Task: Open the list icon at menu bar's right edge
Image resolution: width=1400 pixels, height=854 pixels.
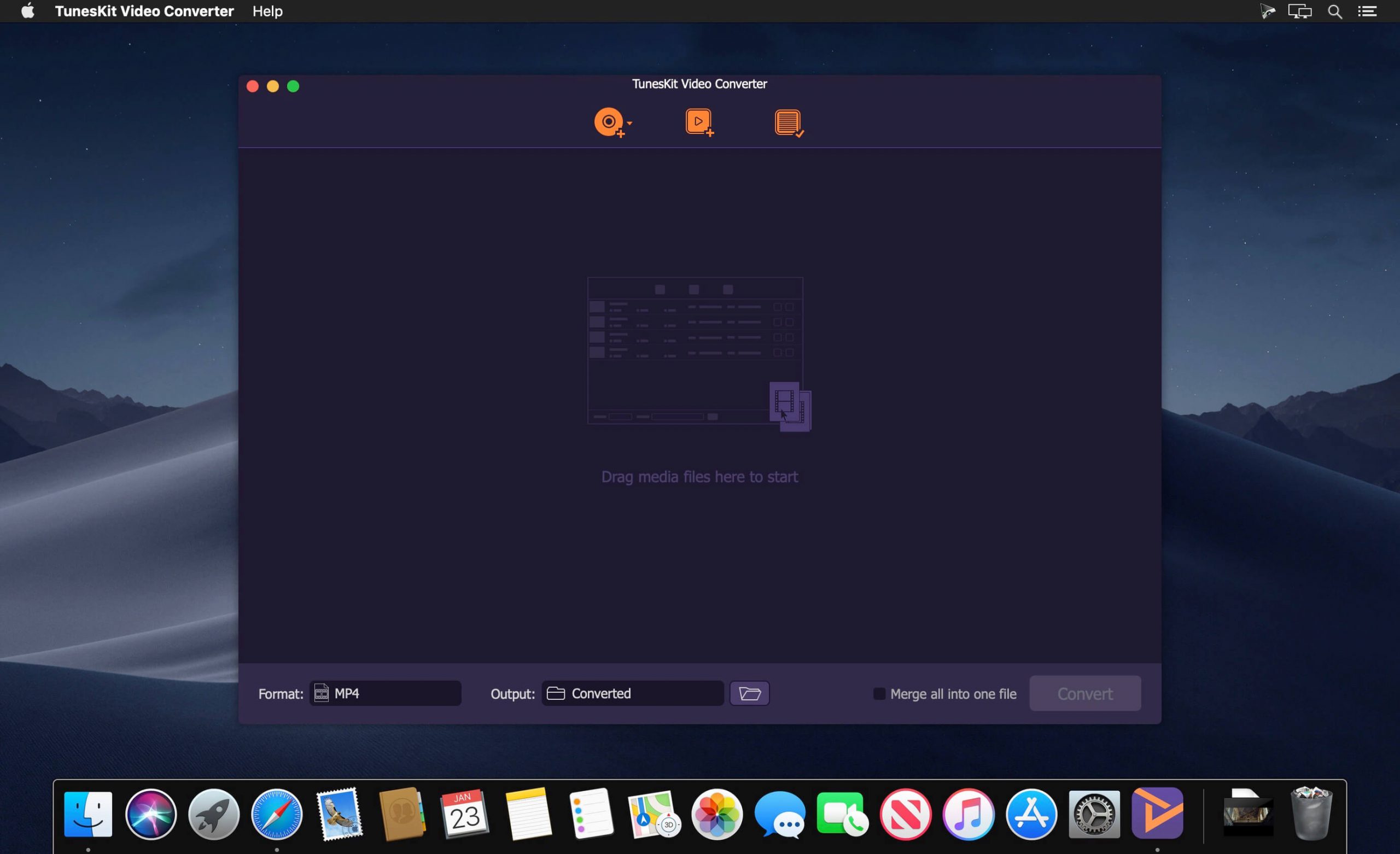Action: pos(1368,11)
